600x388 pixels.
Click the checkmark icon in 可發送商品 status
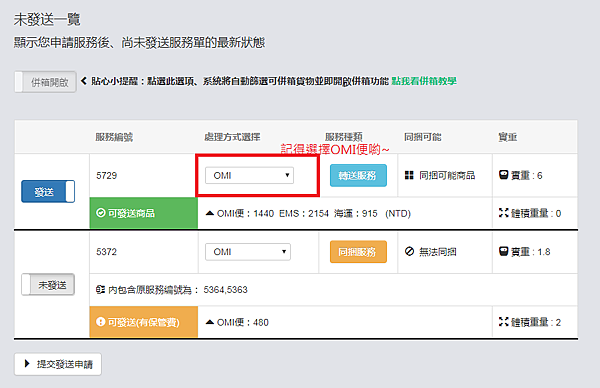tap(101, 213)
